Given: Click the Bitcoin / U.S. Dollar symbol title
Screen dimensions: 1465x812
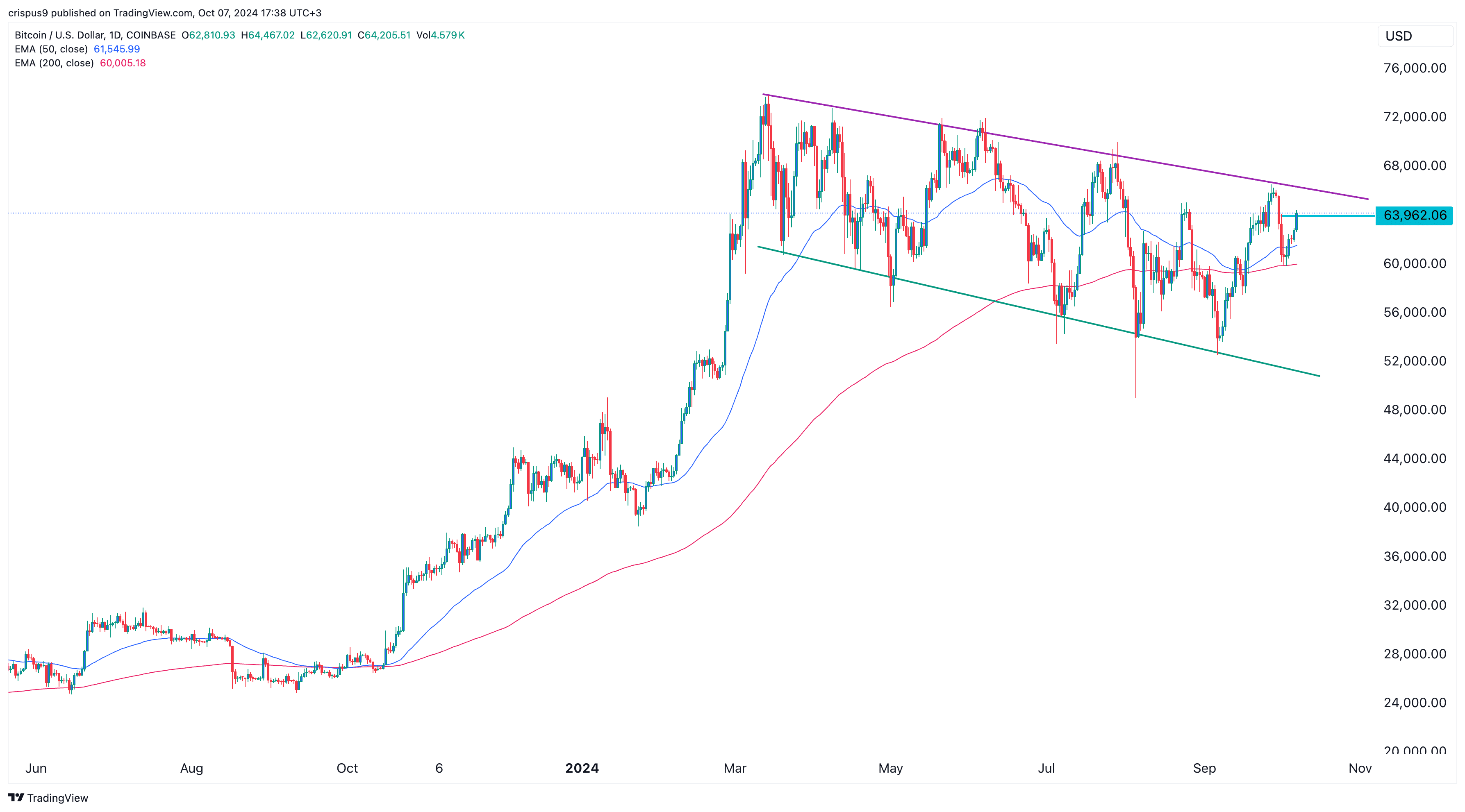Looking at the screenshot, I should click(x=95, y=35).
